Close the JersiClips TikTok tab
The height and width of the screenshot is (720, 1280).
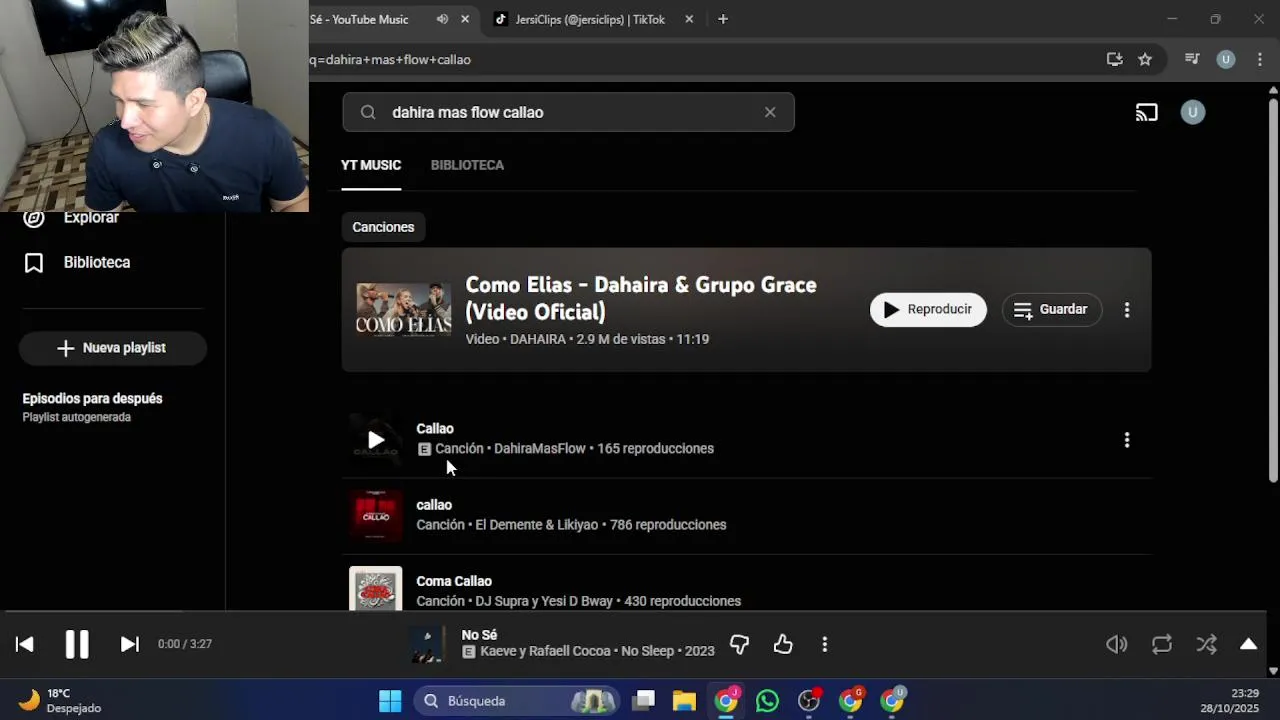689,19
